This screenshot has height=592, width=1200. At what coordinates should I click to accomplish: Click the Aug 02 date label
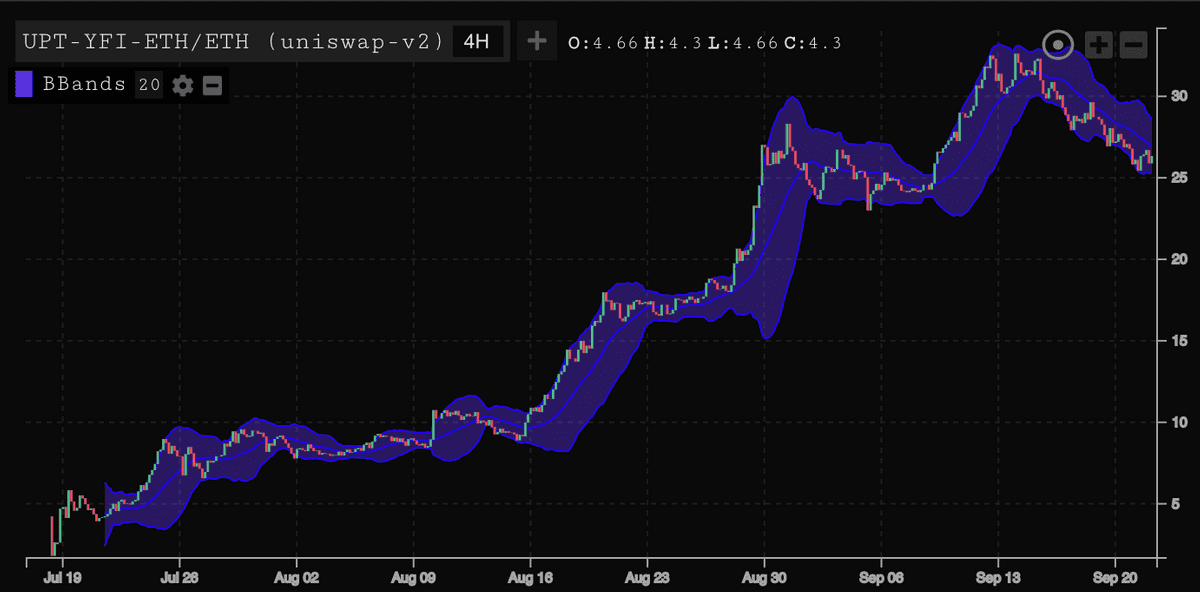pyautogui.click(x=297, y=578)
